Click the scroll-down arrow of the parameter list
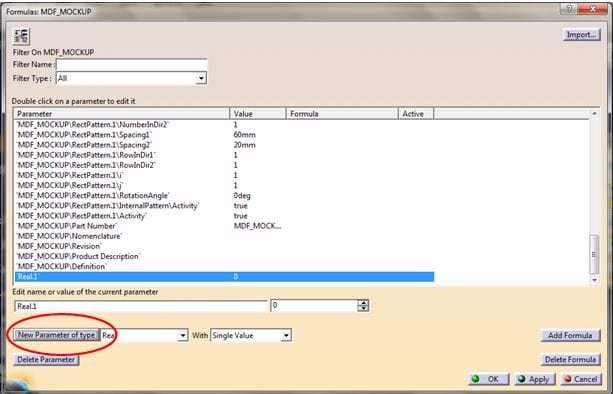Image resolution: width=613 pixels, height=394 pixels. (x=594, y=280)
